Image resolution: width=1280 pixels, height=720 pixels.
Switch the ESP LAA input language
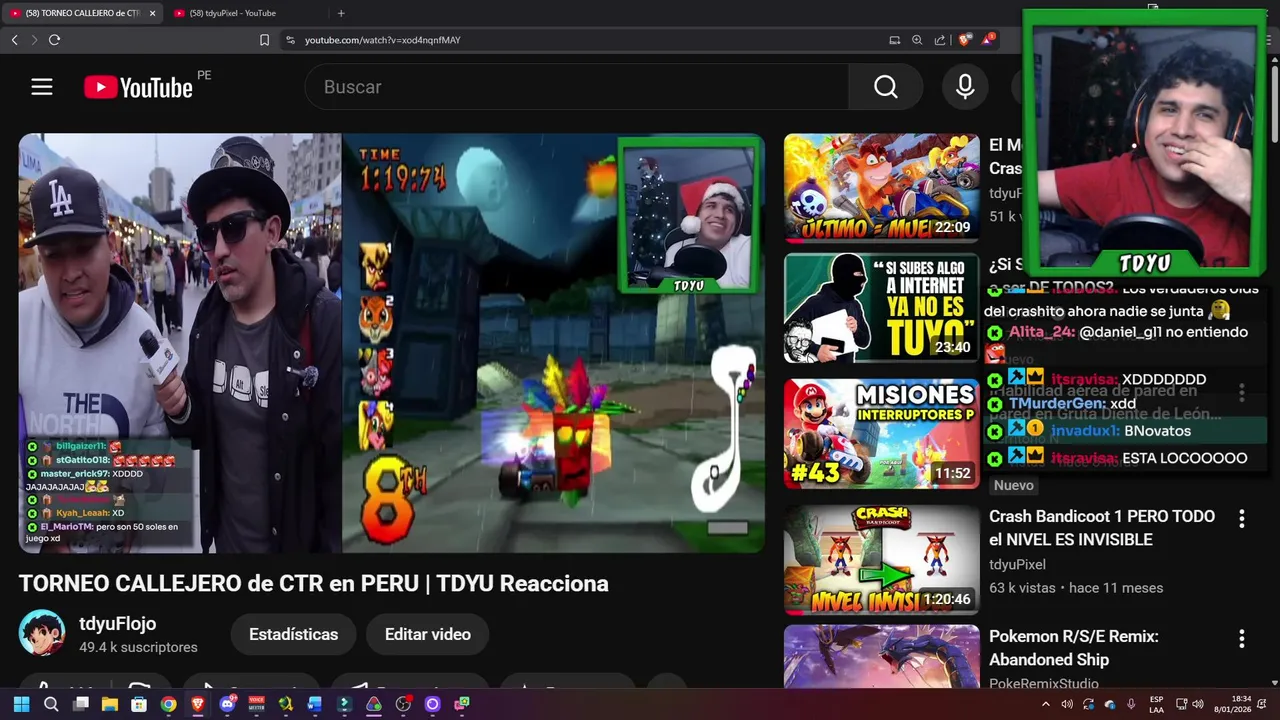click(x=1156, y=704)
